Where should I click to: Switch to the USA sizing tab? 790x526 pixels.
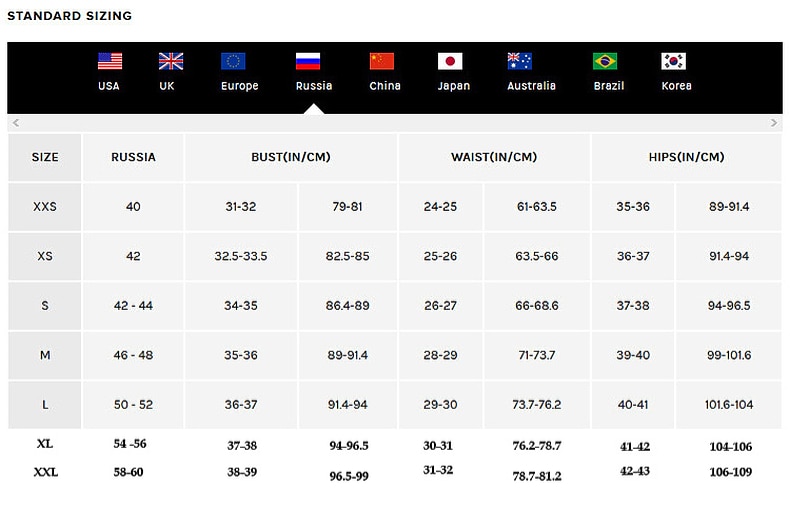coord(109,86)
